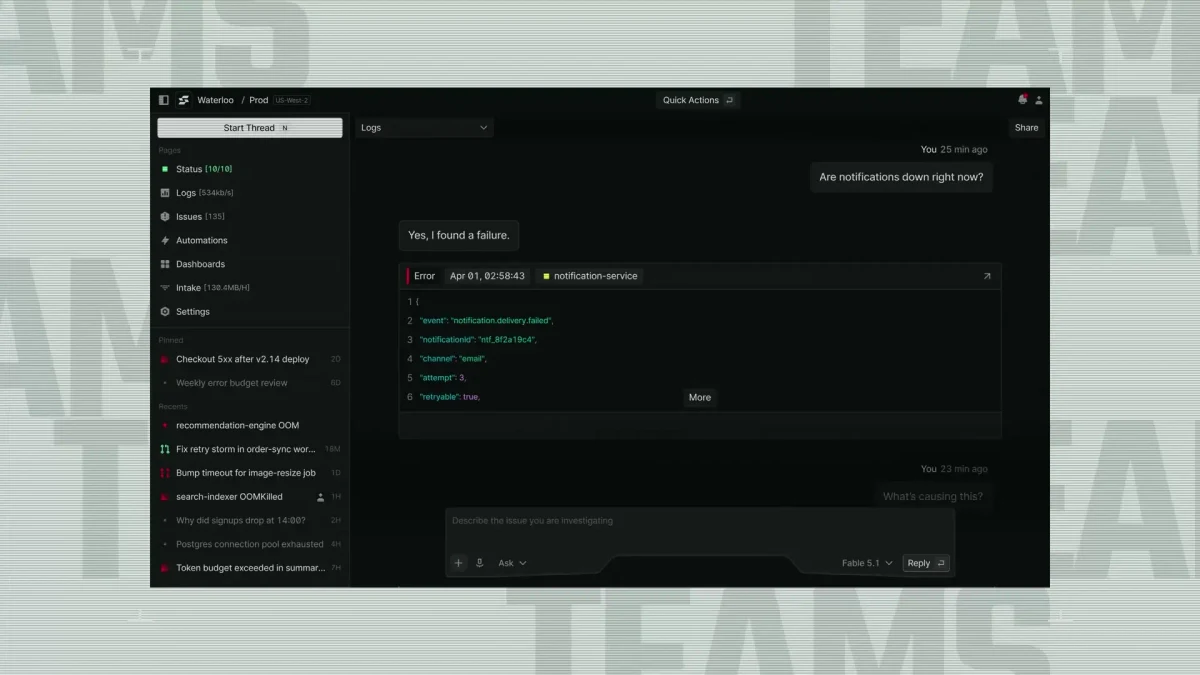1200x675 pixels.
Task: Click the Issues hexagon icon
Action: [165, 217]
